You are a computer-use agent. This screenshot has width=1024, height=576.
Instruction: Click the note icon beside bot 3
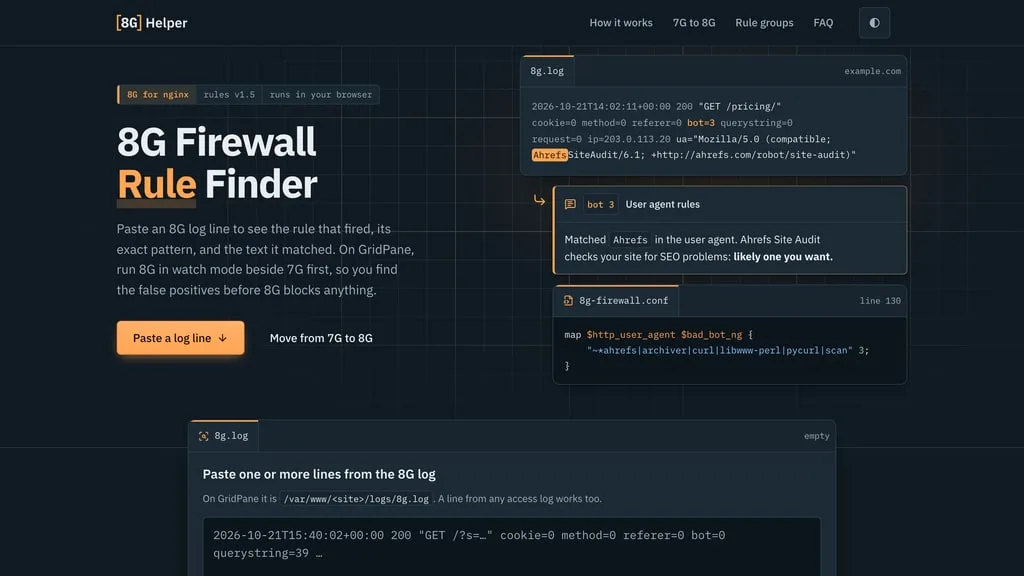pyautogui.click(x=570, y=204)
